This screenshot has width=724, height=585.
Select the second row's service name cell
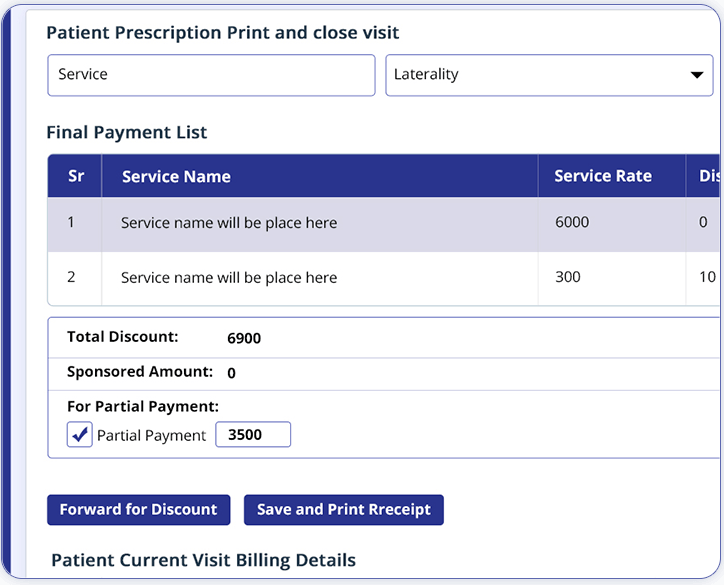(x=229, y=278)
